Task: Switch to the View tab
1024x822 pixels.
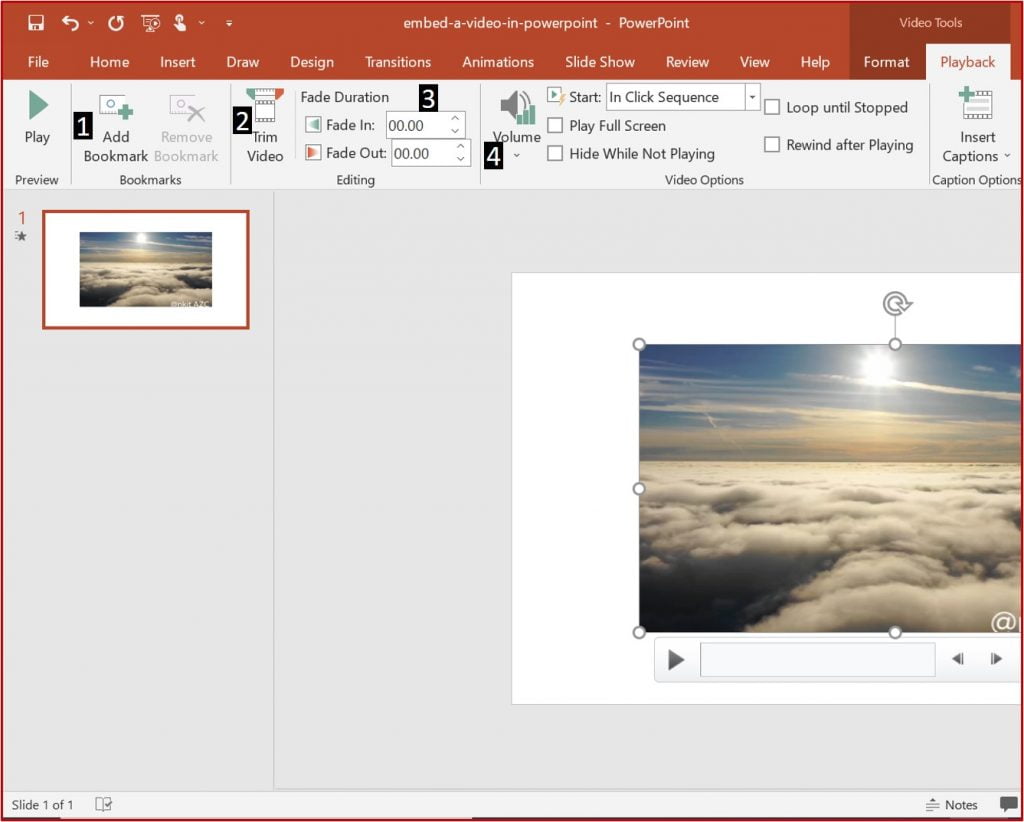Action: pyautogui.click(x=754, y=62)
